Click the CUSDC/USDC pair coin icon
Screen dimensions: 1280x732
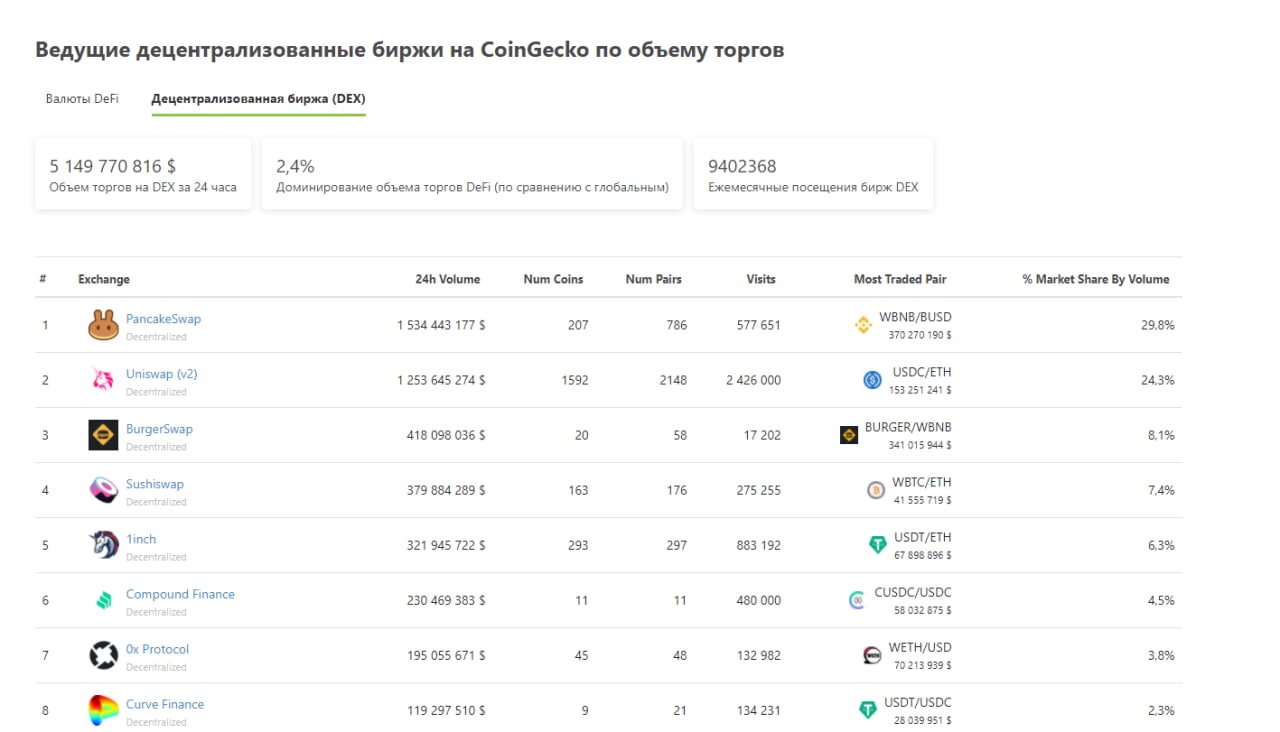[x=856, y=600]
